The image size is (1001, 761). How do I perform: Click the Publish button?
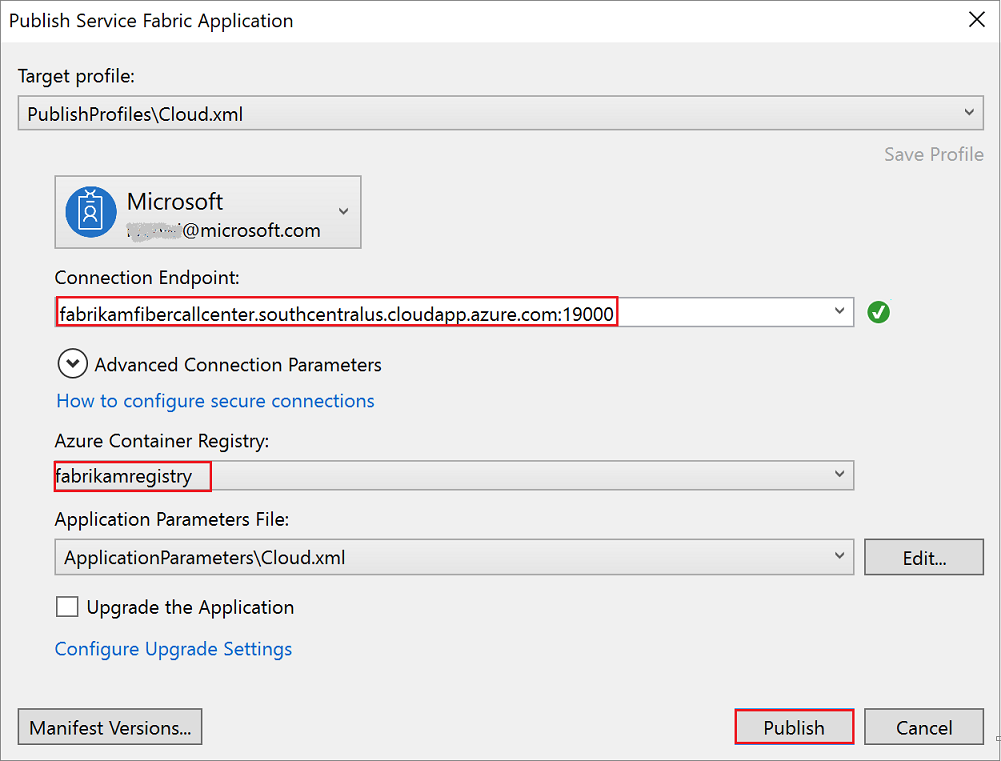(794, 727)
